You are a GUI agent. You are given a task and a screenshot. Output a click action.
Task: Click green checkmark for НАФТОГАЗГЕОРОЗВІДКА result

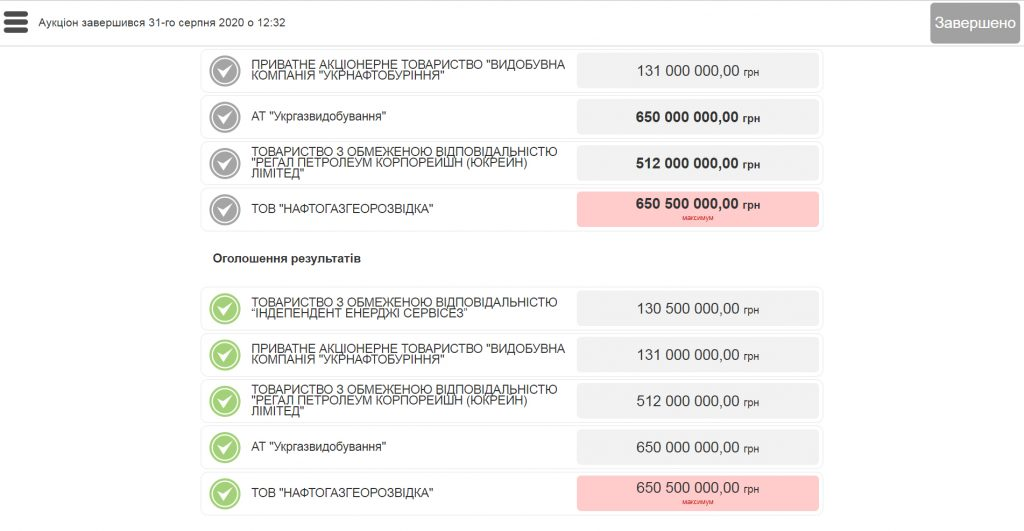pyautogui.click(x=225, y=494)
